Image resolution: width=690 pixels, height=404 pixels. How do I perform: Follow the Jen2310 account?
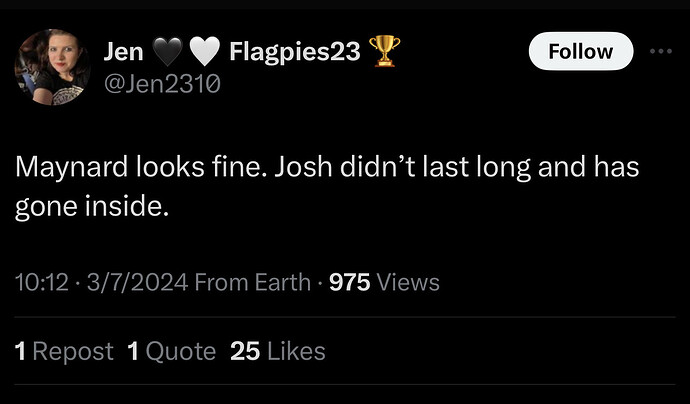tap(580, 51)
